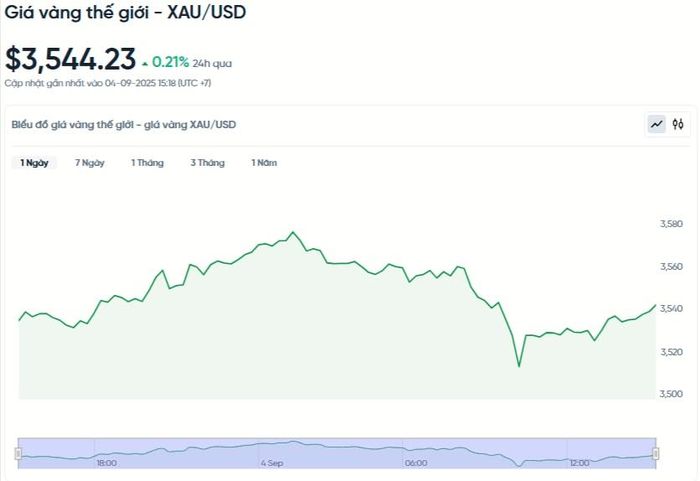Select the 1 Năm range tab
The width and height of the screenshot is (700, 481).
pos(264,163)
